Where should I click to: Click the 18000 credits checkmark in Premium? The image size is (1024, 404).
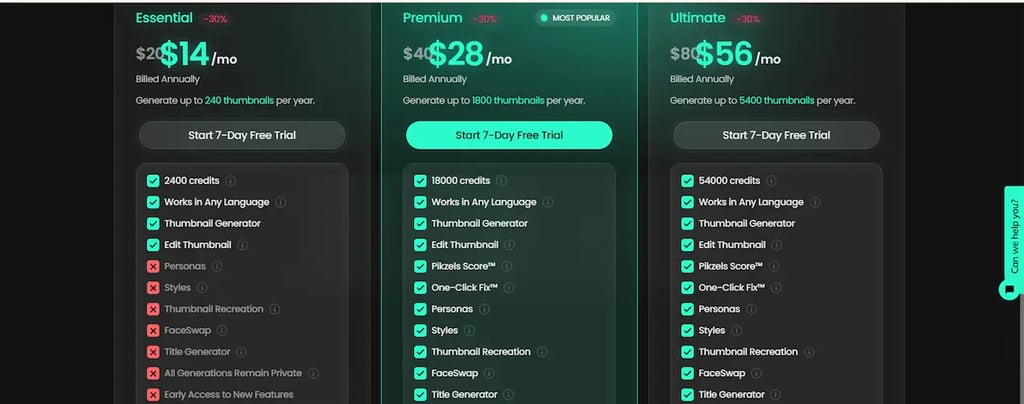(420, 181)
